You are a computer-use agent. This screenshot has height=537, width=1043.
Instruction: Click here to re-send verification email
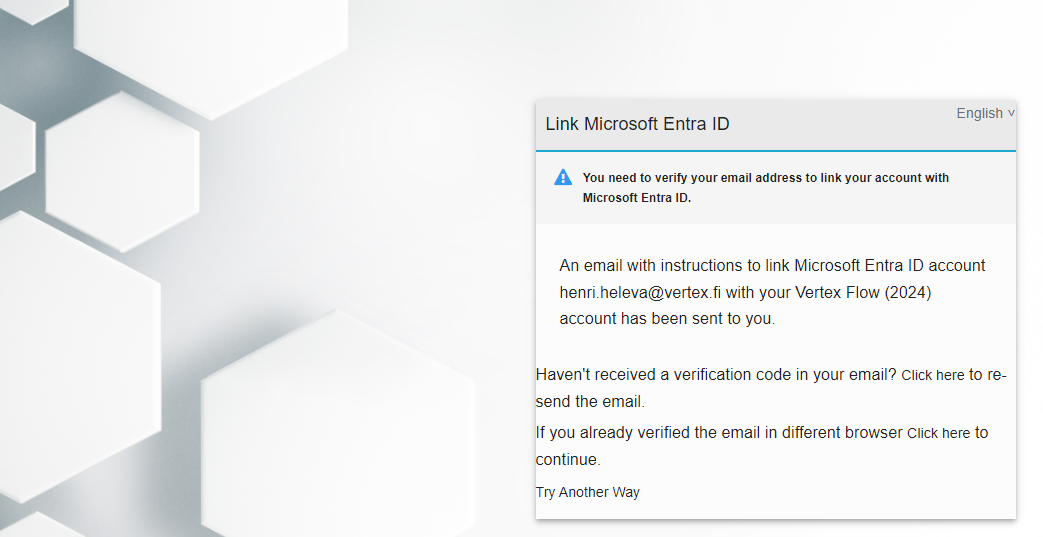(x=932, y=375)
